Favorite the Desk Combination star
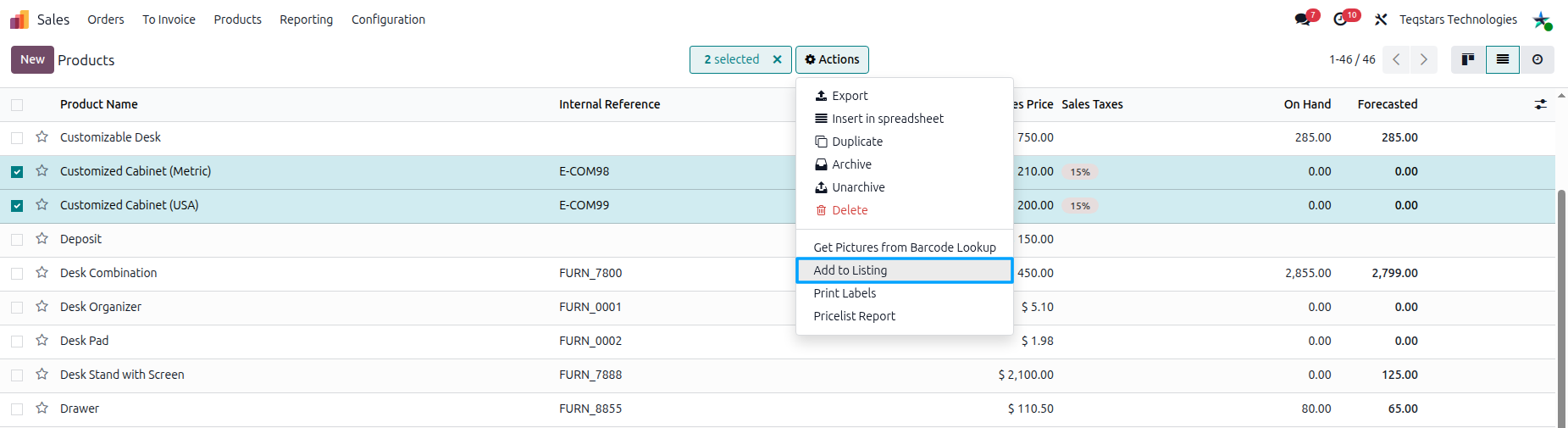Viewport: 1568px width, 428px height. [42, 272]
